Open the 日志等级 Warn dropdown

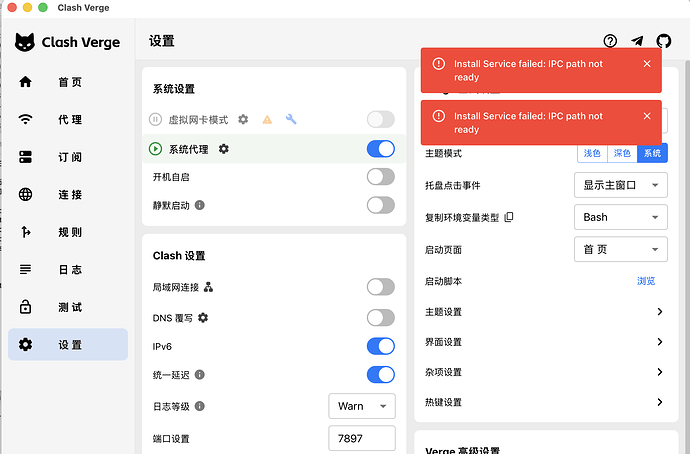tap(362, 406)
